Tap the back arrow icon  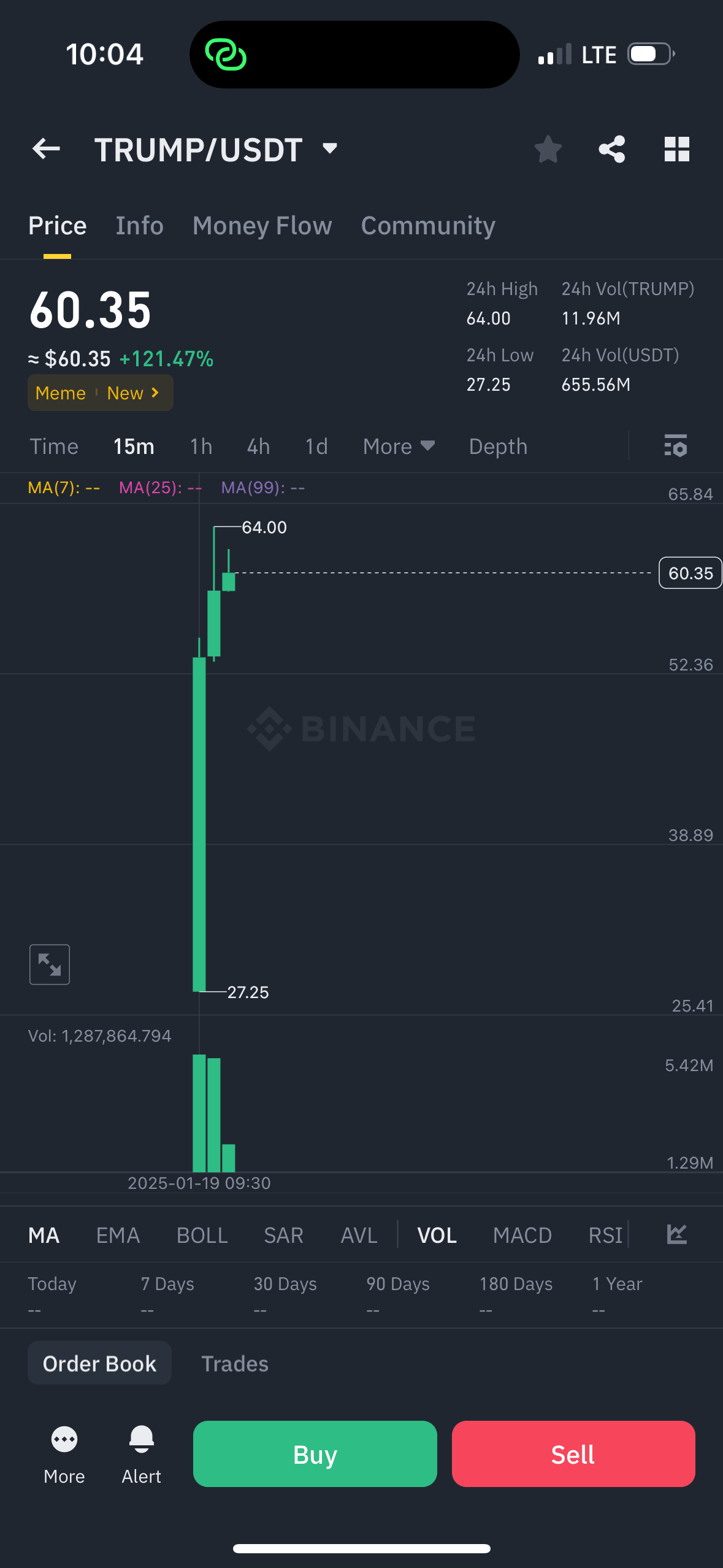[46, 149]
